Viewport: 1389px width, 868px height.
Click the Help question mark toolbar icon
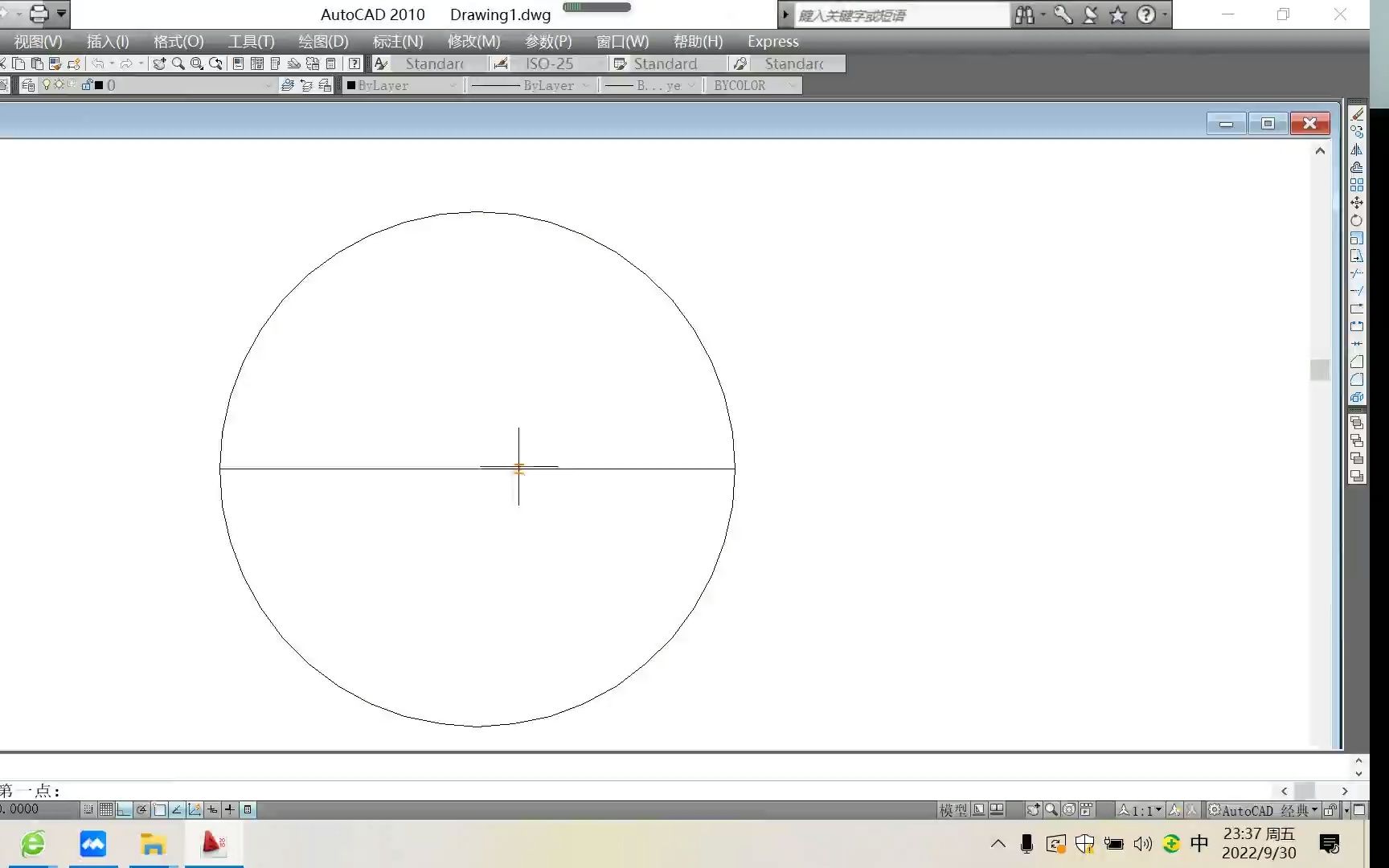coord(354,63)
